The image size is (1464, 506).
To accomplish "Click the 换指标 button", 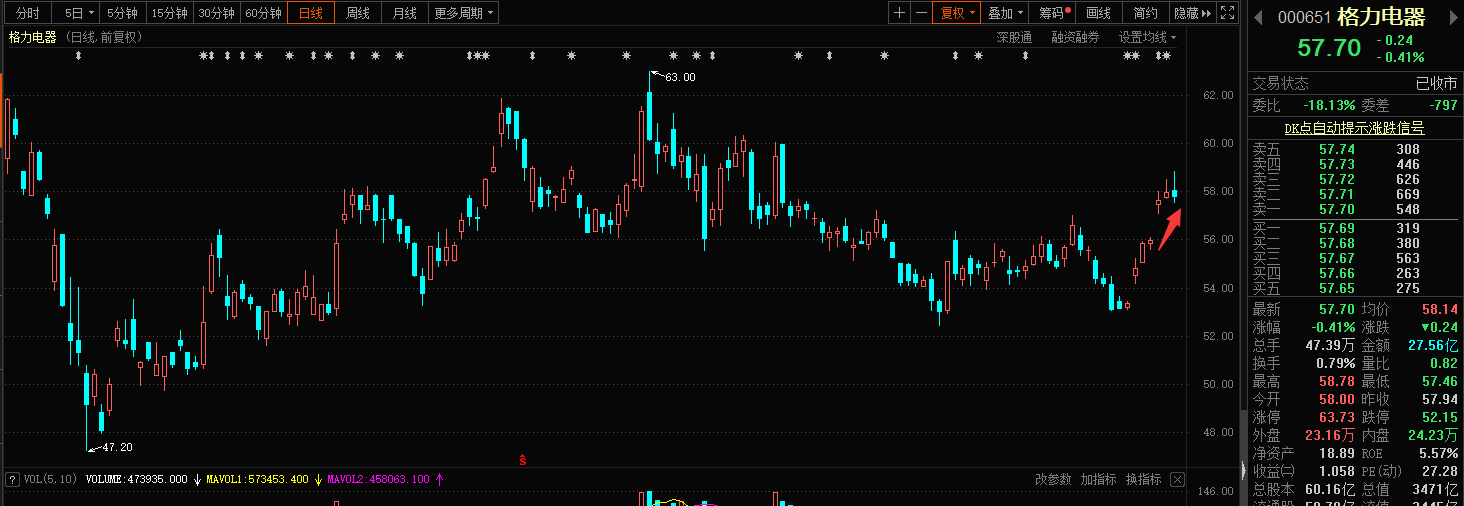I will click(x=1143, y=479).
